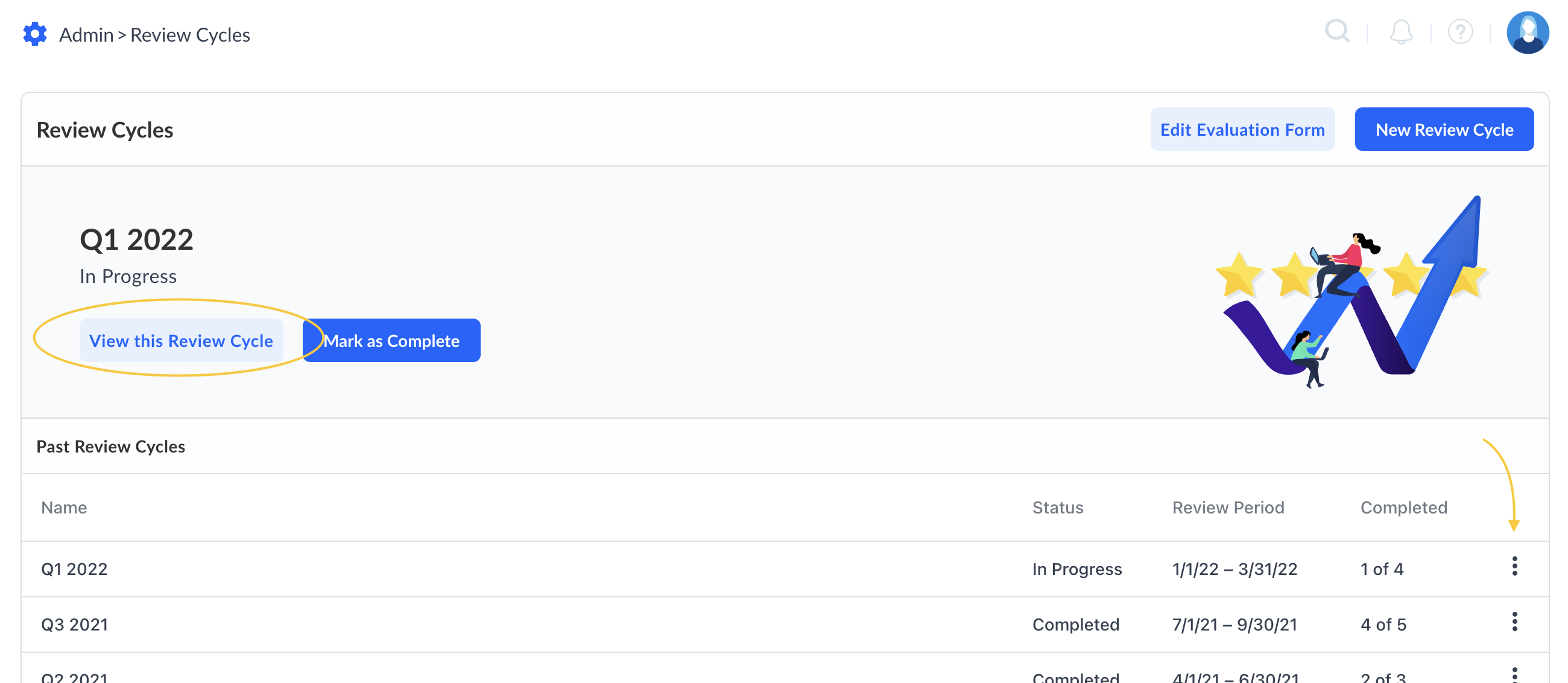This screenshot has width=1568, height=683.
Task: Start a New Review Cycle
Action: point(1443,130)
